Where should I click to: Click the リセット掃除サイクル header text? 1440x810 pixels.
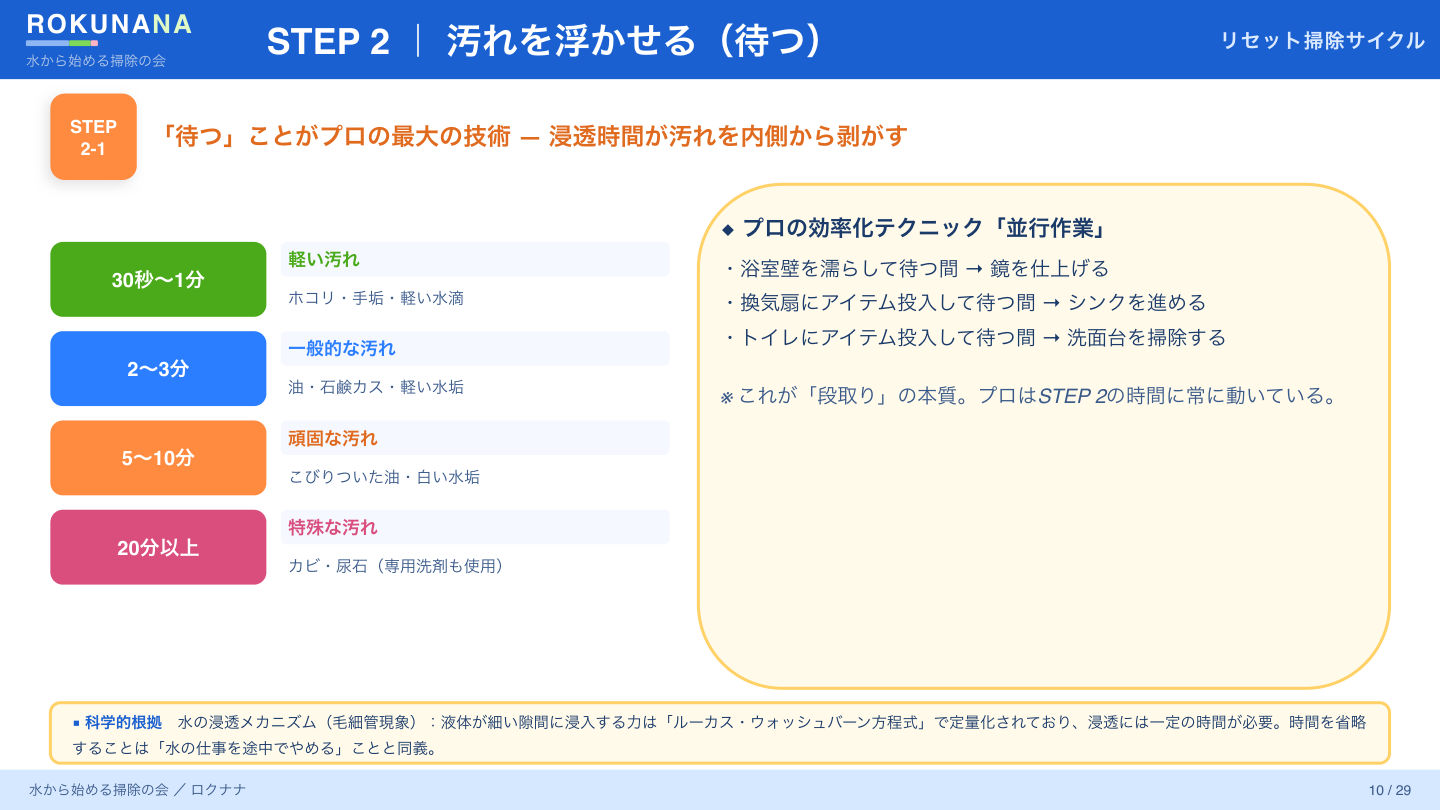pyautogui.click(x=1322, y=40)
